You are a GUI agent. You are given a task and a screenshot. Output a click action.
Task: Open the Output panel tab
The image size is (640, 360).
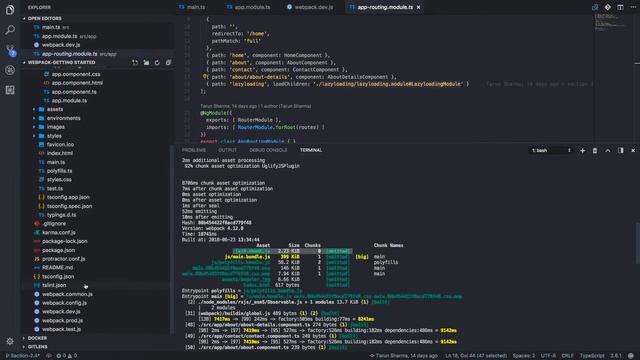(x=227, y=150)
